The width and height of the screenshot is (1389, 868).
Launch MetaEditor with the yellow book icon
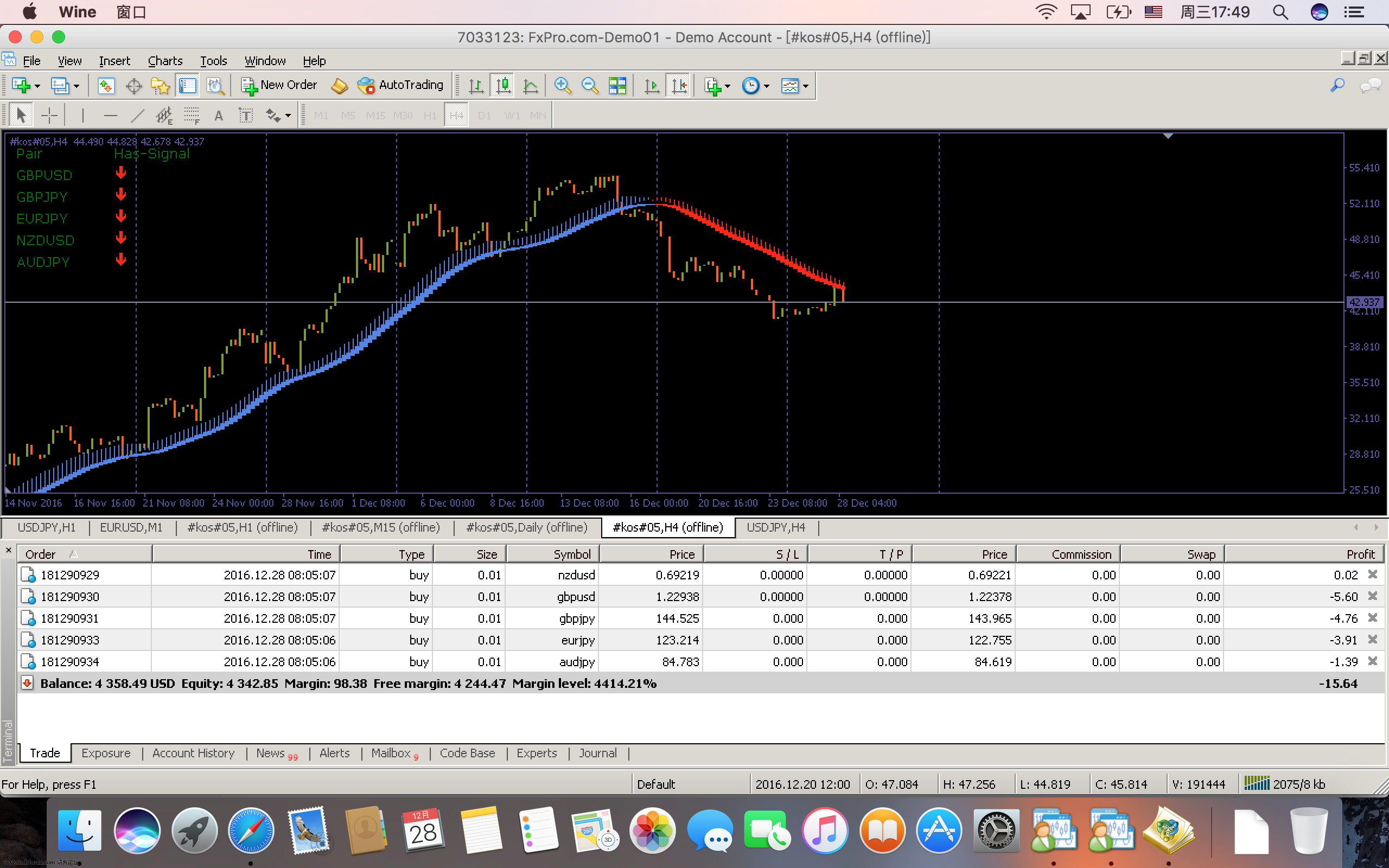click(x=339, y=86)
